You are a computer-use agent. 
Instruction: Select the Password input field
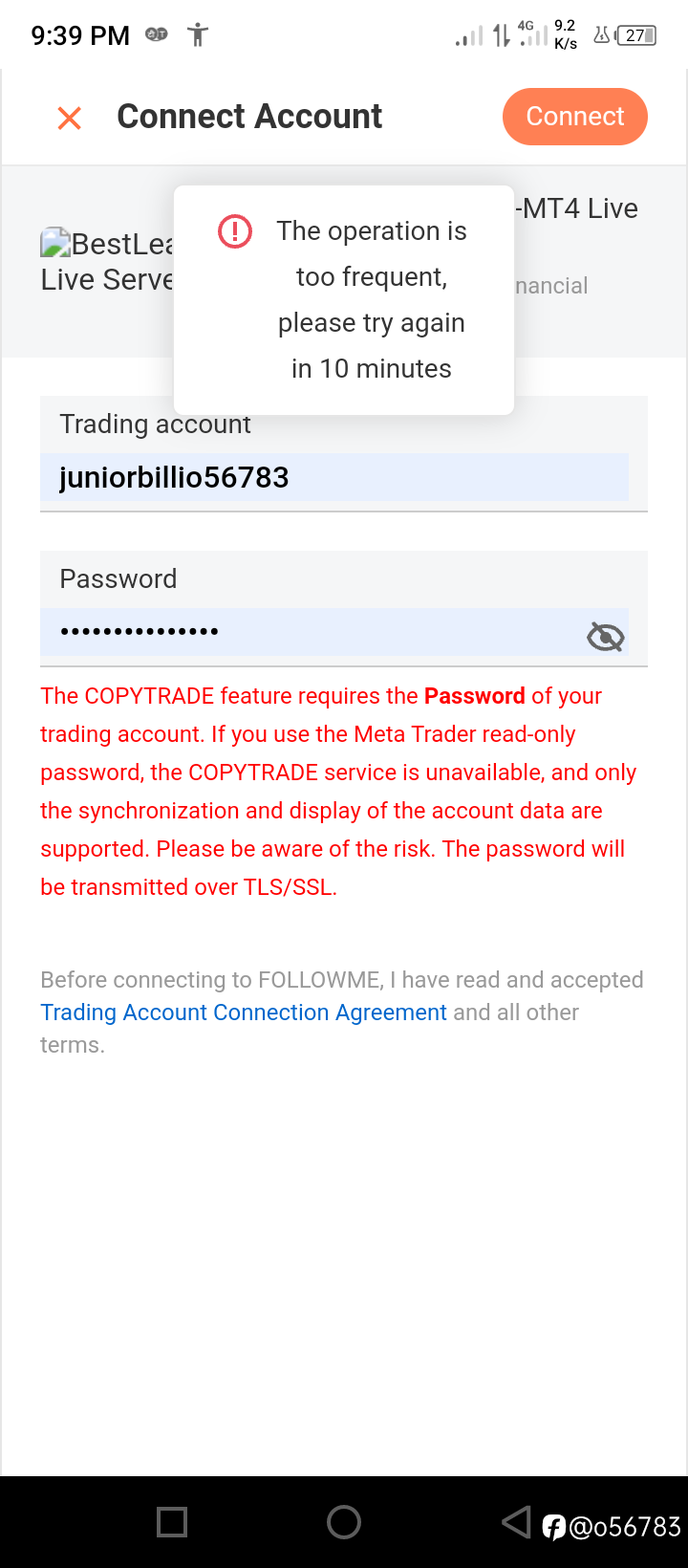(x=315, y=632)
